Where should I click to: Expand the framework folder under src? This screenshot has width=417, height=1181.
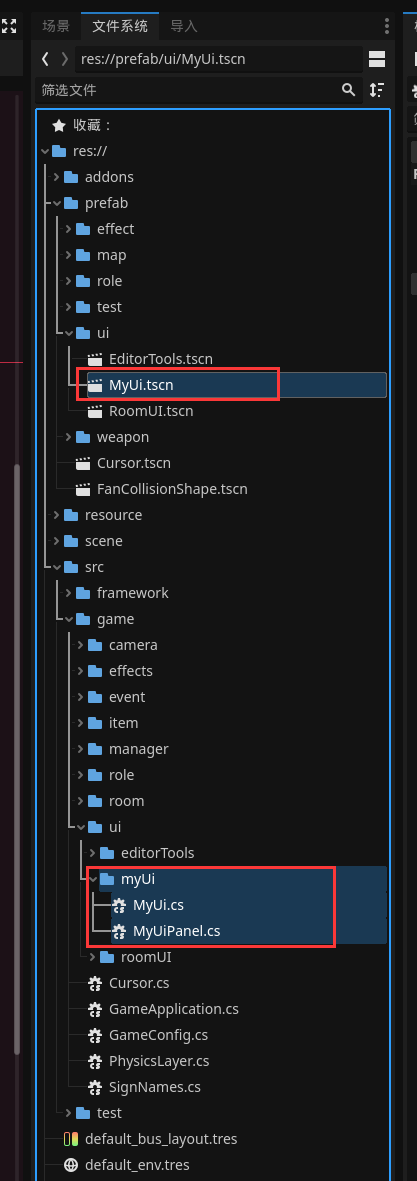[x=68, y=593]
